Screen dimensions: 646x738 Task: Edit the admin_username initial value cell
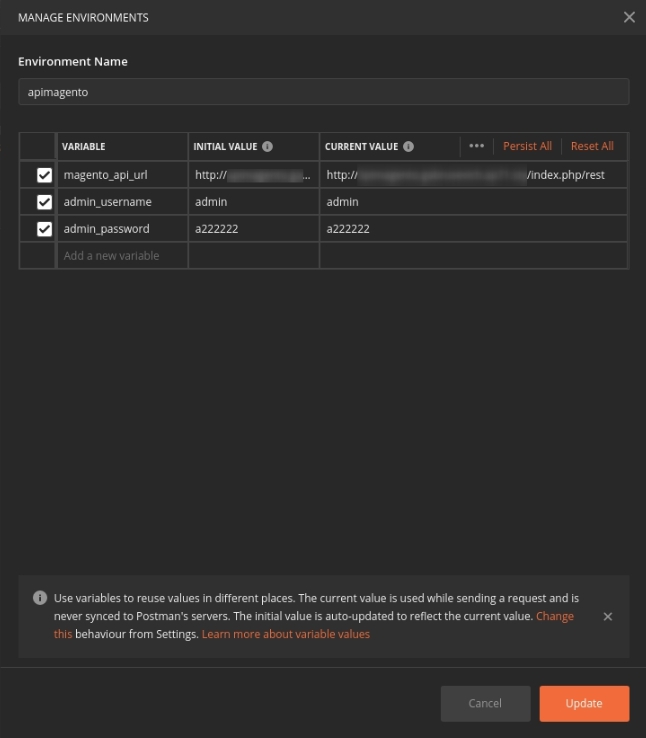253,202
